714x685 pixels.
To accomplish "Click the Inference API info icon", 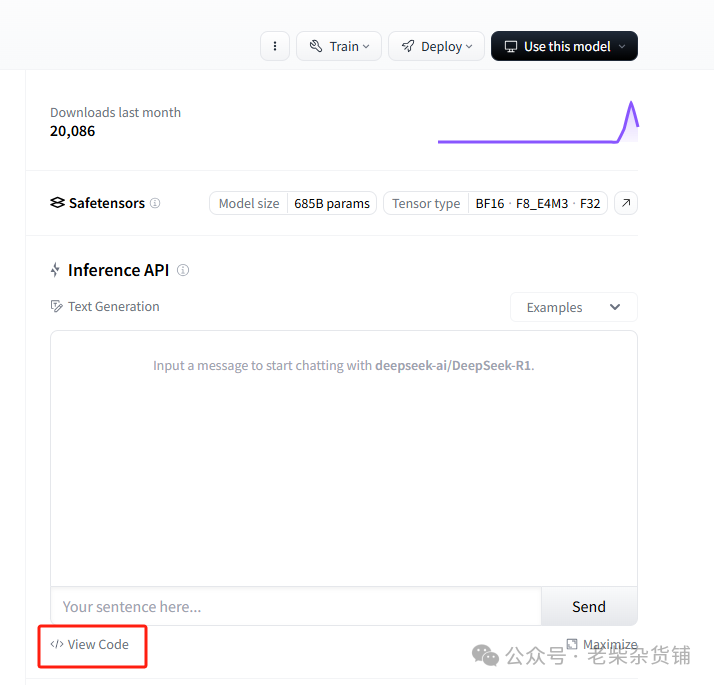I will tap(183, 270).
